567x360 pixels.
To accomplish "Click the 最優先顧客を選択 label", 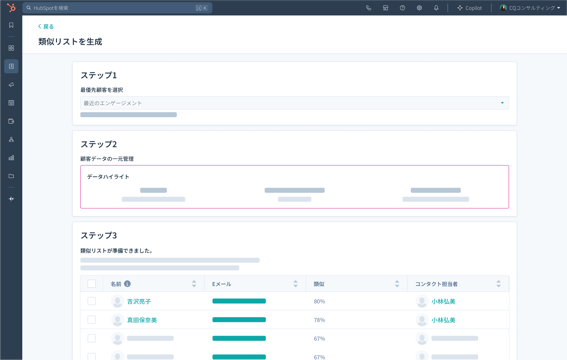I will [102, 90].
